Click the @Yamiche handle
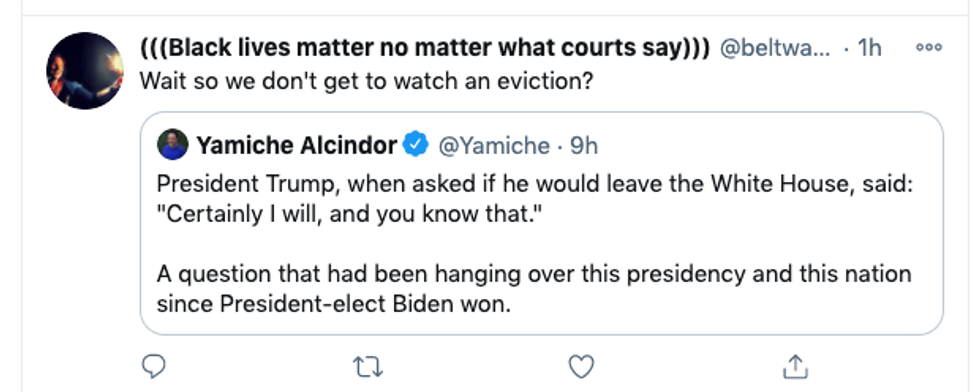This screenshot has width=980, height=392. (x=494, y=146)
